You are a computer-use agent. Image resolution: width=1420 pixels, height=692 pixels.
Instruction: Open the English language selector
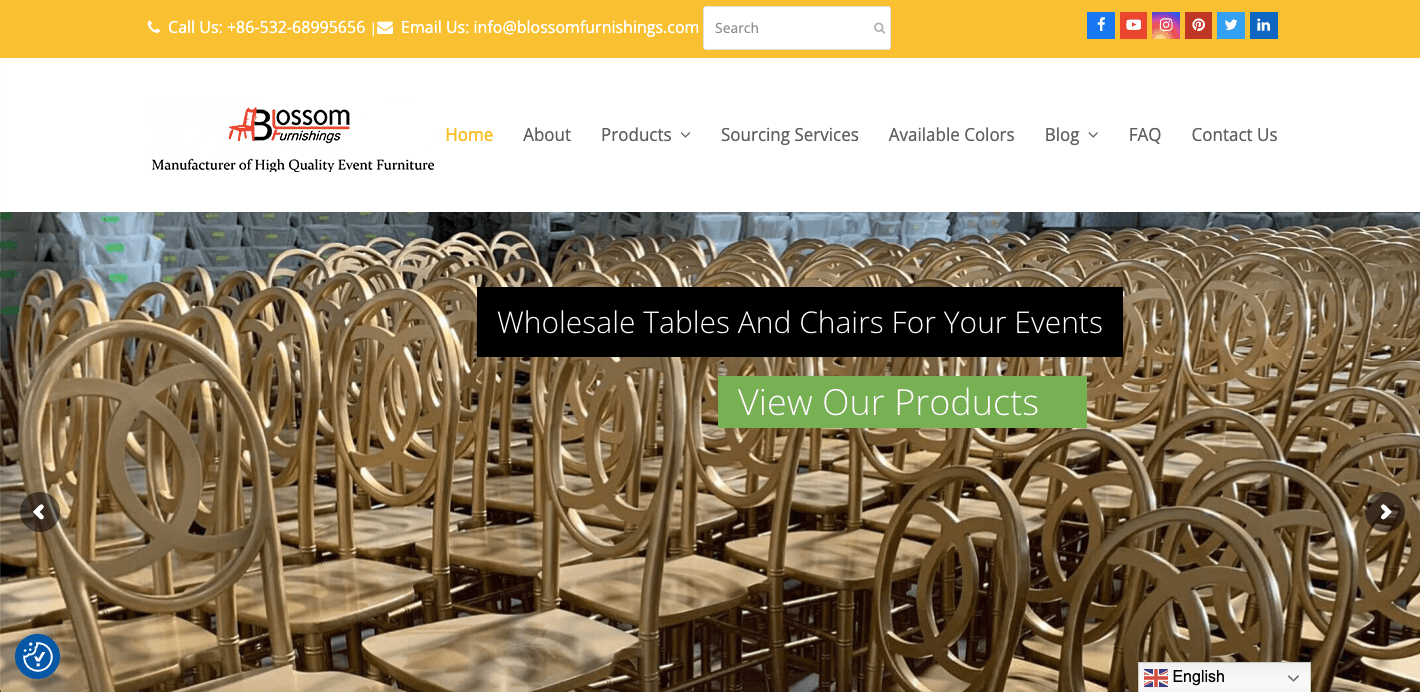point(1224,677)
